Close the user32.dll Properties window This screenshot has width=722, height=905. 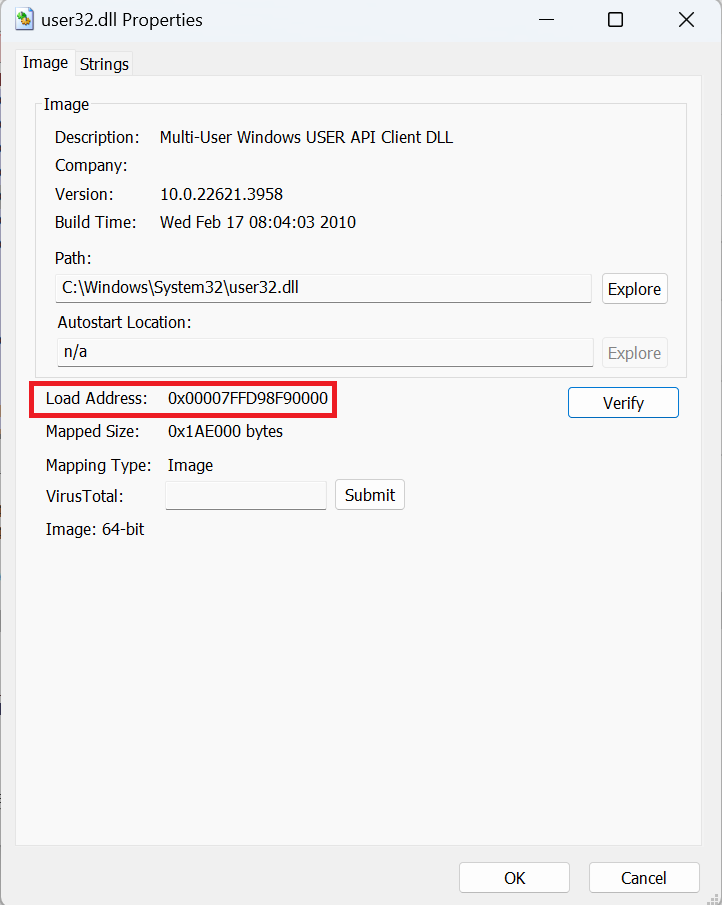click(686, 20)
